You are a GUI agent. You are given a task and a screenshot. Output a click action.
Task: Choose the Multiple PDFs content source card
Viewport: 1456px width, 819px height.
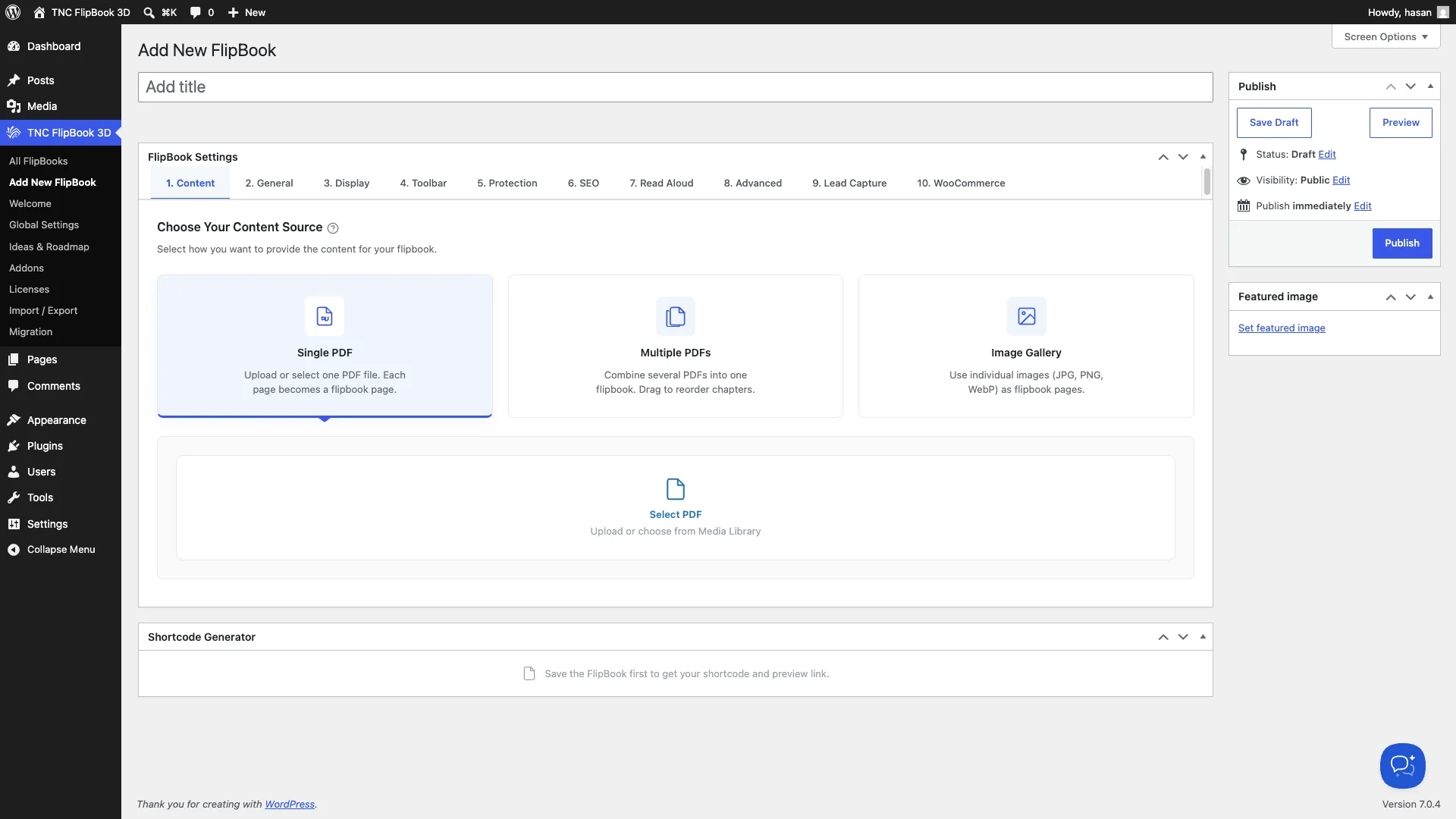(676, 346)
